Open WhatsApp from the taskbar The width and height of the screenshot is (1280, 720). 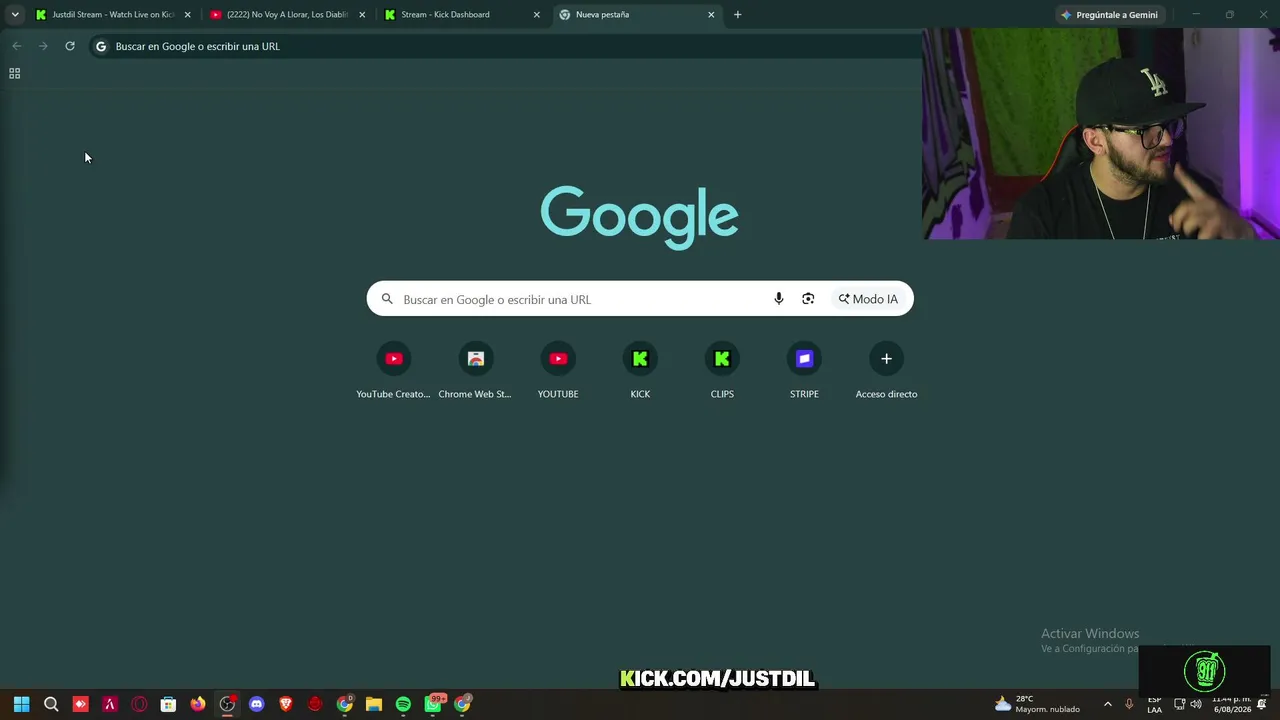(x=433, y=704)
